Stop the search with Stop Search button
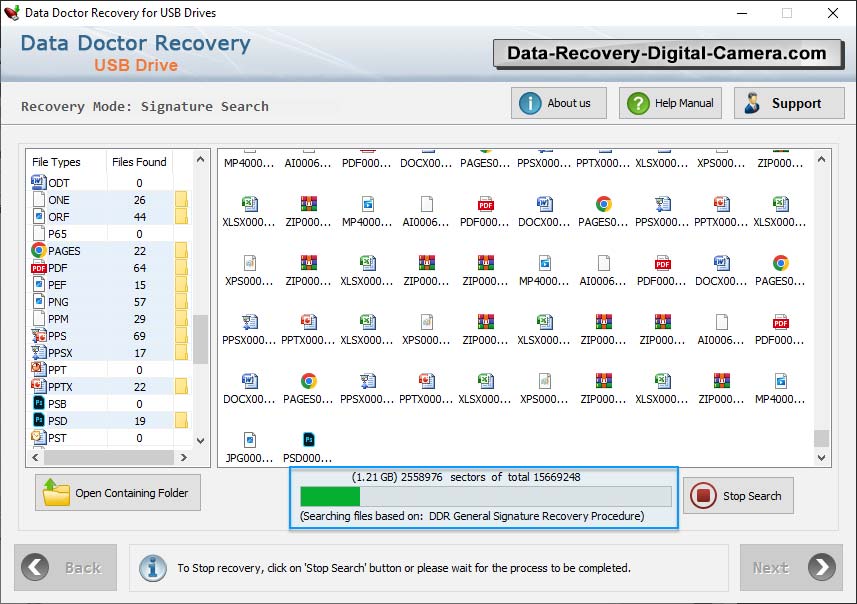Screen dimensions: 857x604 (738, 496)
